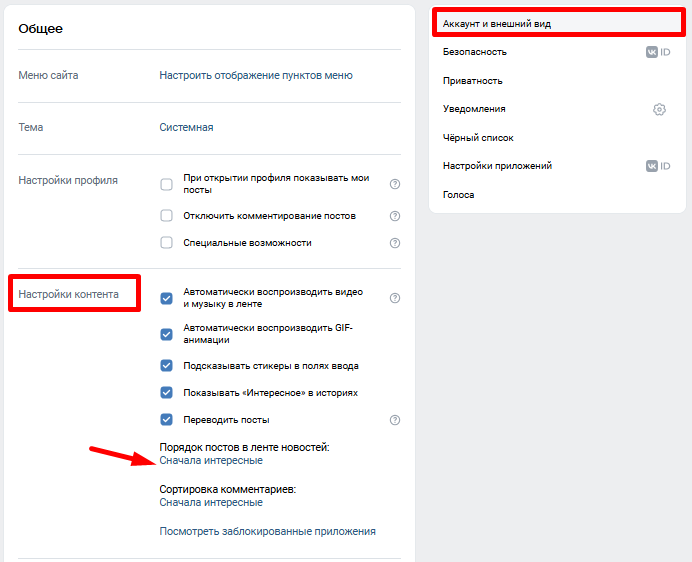Open Посмотреть заблокированные приложения link
The image size is (692, 562).
tap(267, 532)
